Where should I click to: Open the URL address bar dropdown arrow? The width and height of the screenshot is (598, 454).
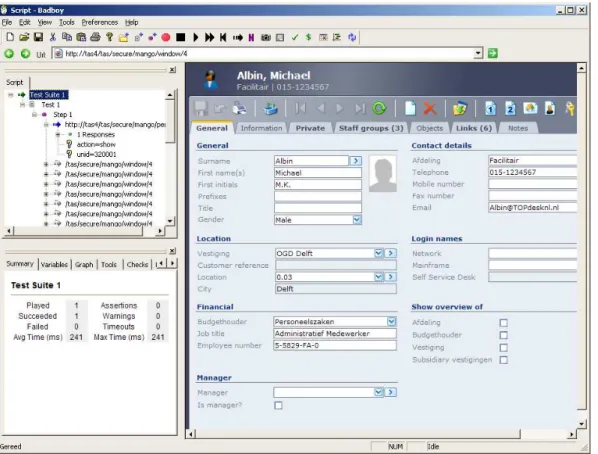(478, 53)
